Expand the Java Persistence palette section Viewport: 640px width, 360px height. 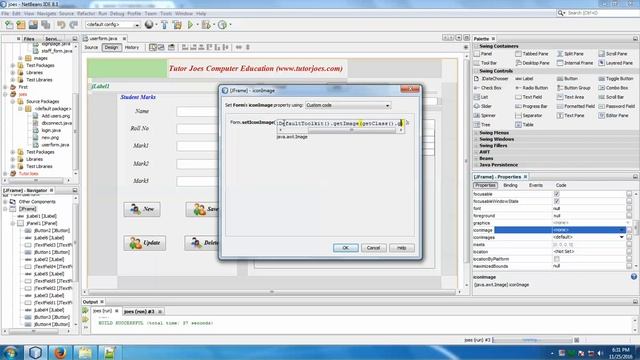coord(476,165)
